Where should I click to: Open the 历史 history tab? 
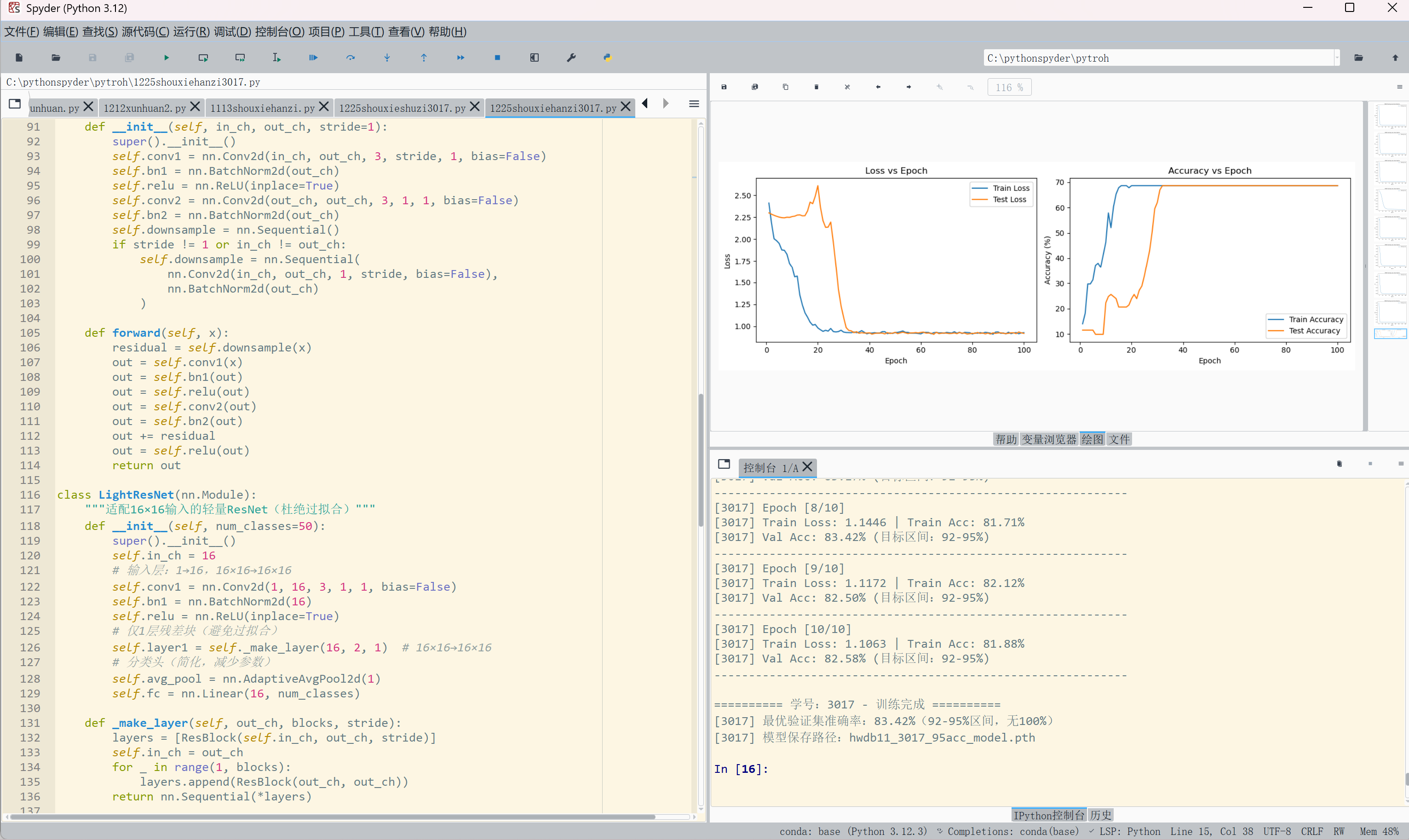[1101, 815]
